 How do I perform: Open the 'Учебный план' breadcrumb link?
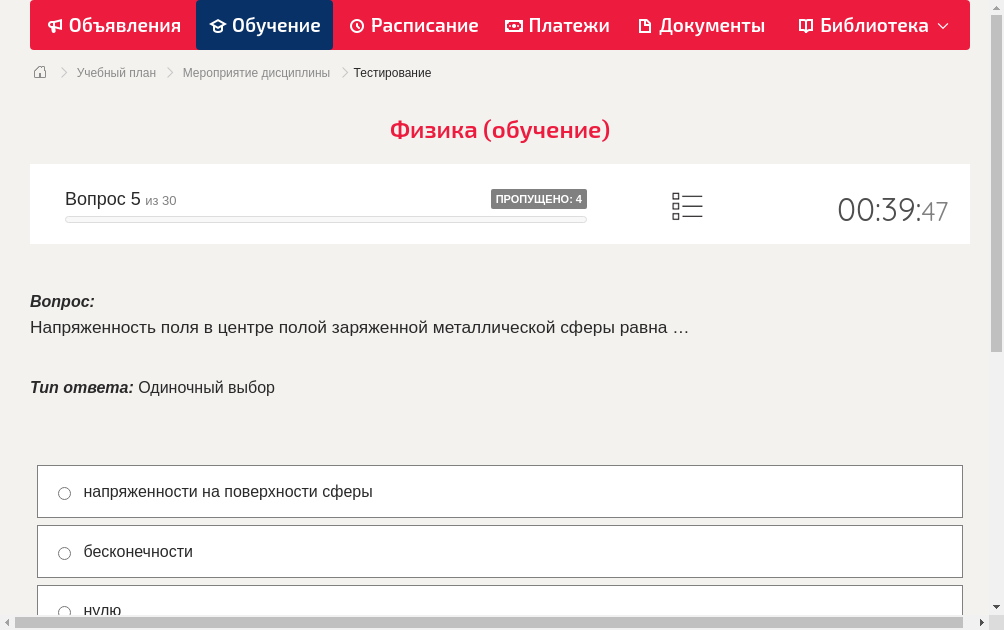115,72
